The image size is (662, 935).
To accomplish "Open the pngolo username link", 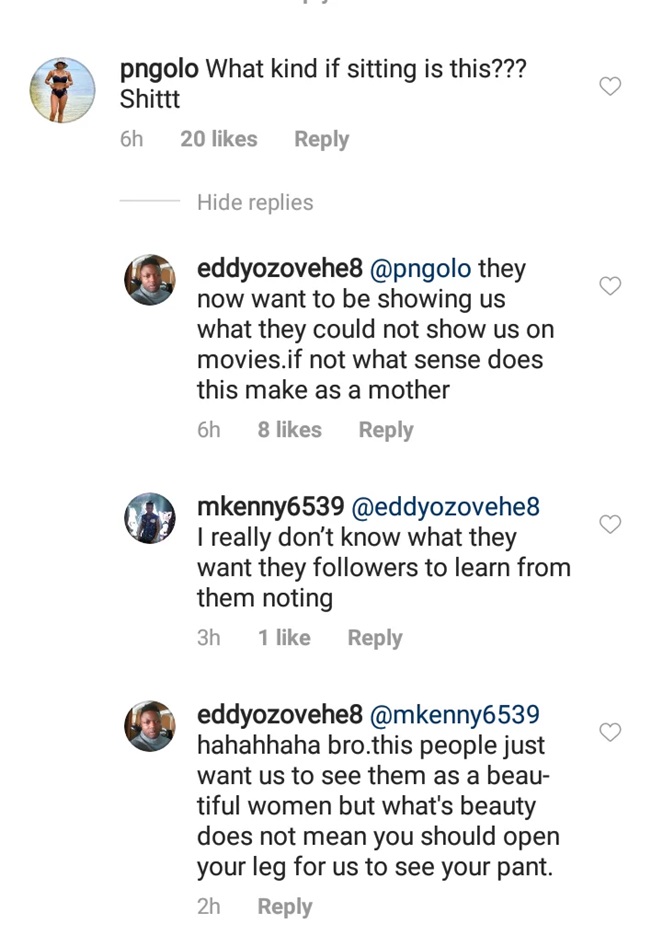I will point(158,70).
